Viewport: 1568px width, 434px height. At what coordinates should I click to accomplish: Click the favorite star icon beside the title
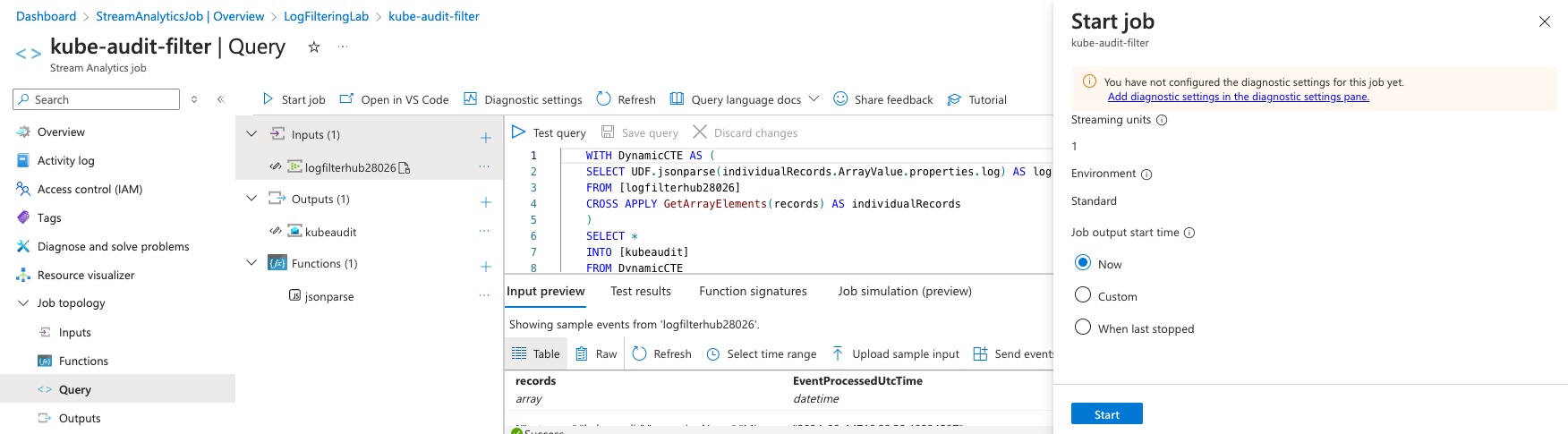point(314,47)
